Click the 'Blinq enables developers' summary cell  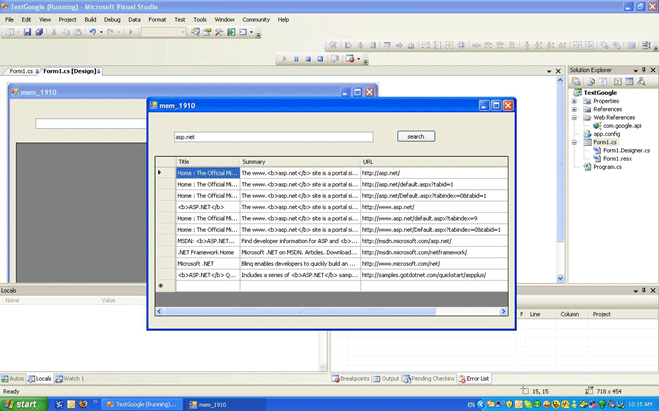pos(300,263)
